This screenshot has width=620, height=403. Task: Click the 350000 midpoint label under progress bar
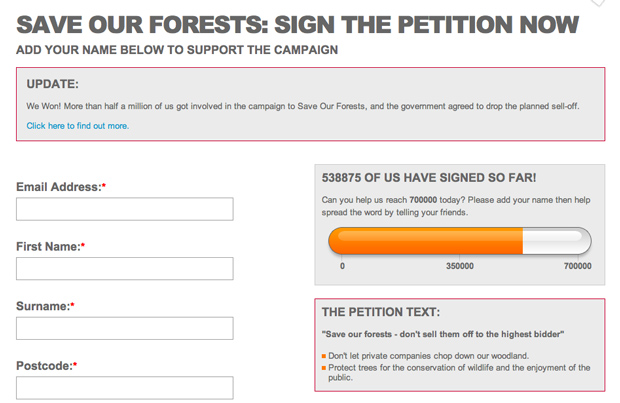pyautogui.click(x=459, y=266)
